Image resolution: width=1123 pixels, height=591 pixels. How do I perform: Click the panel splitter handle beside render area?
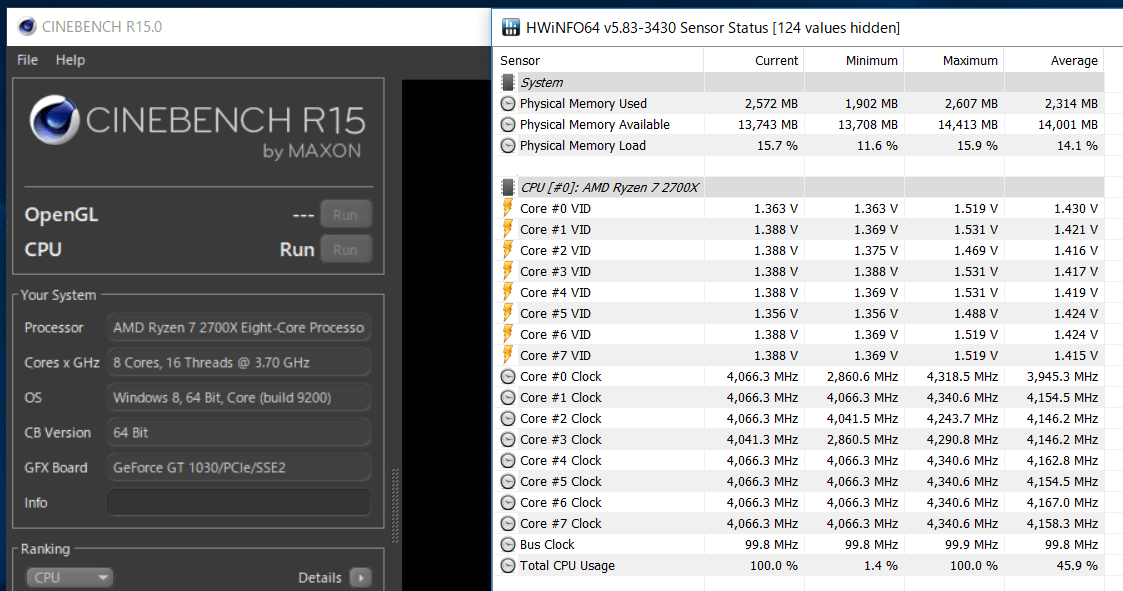[x=395, y=506]
